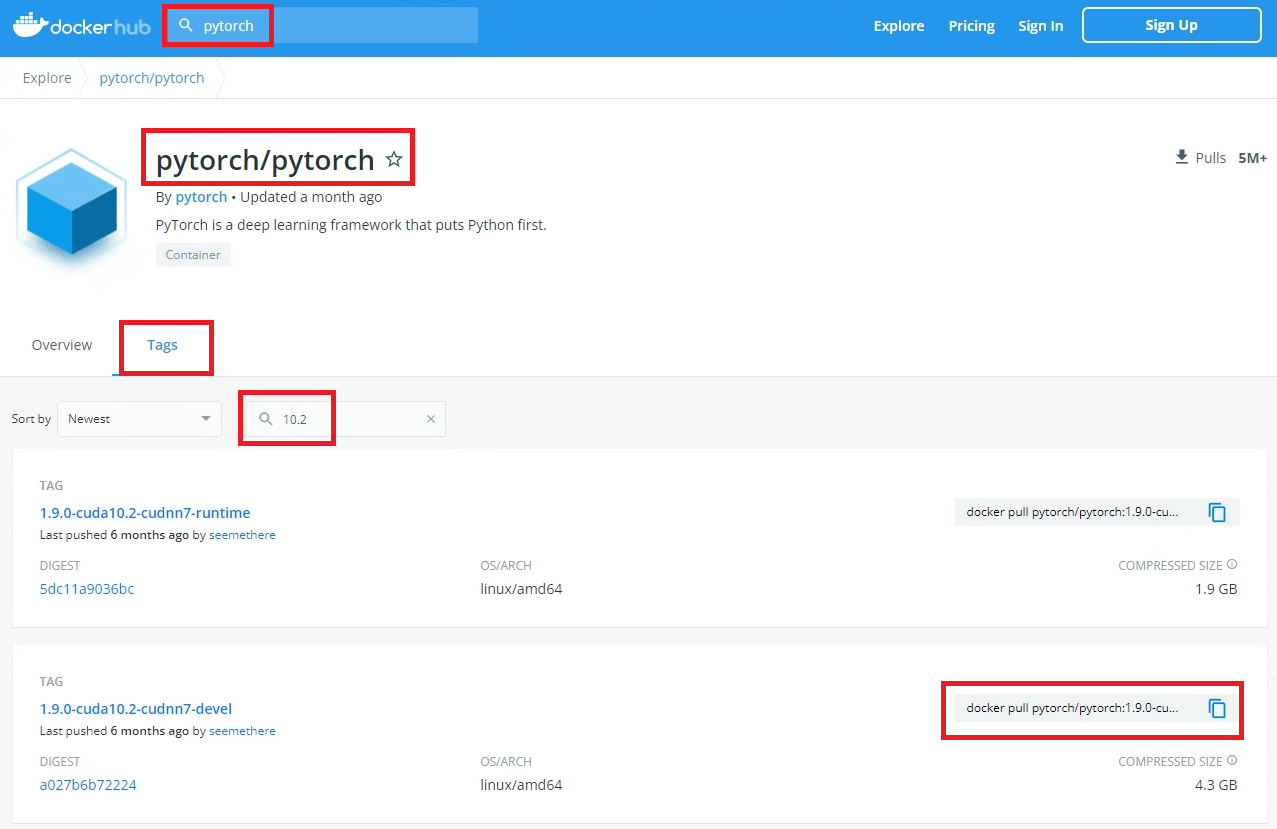1277x829 pixels.
Task: Click the Docker Hub logo
Action: point(82,25)
